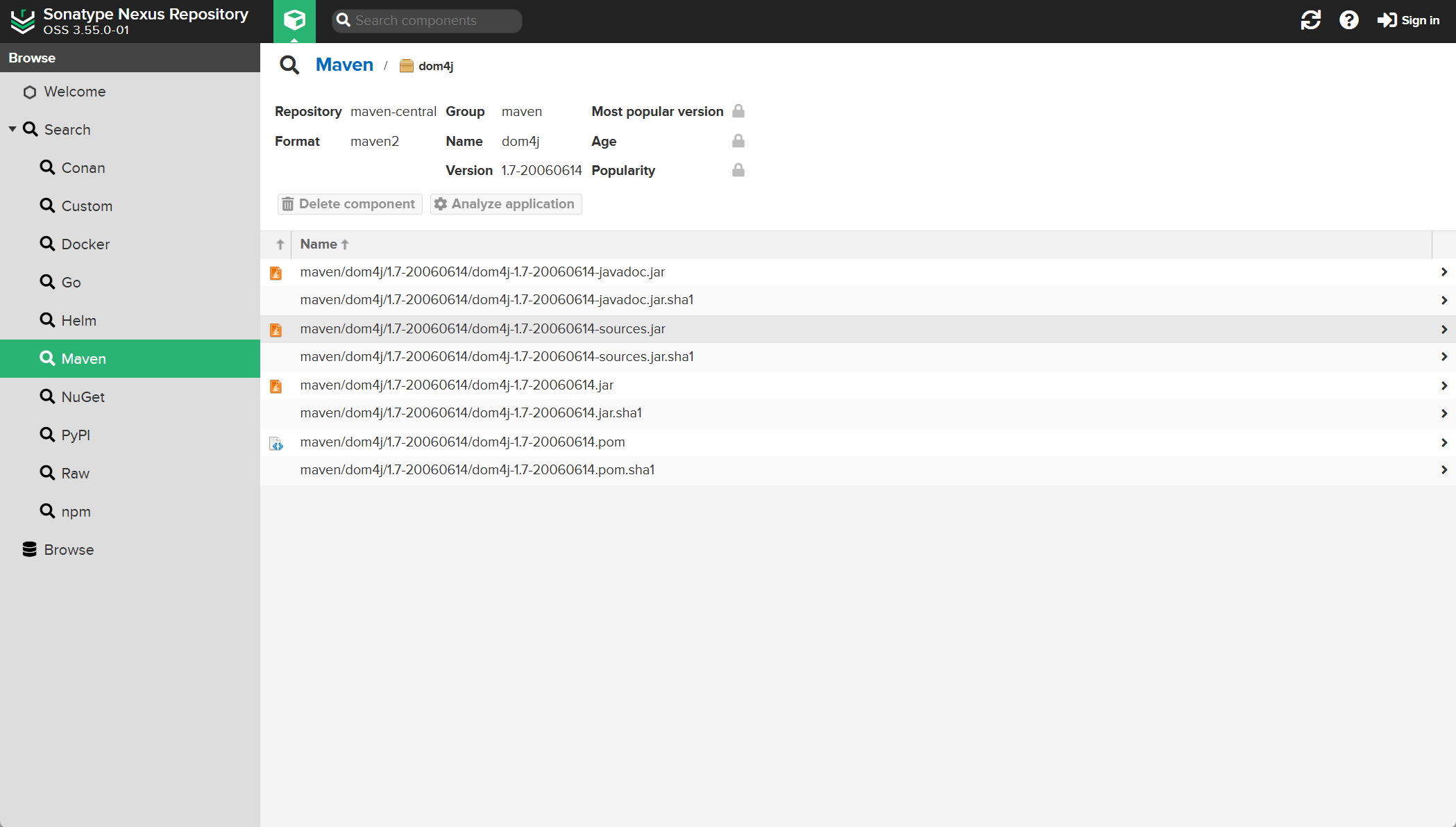Click the lock icon beside Popularity

738,170
